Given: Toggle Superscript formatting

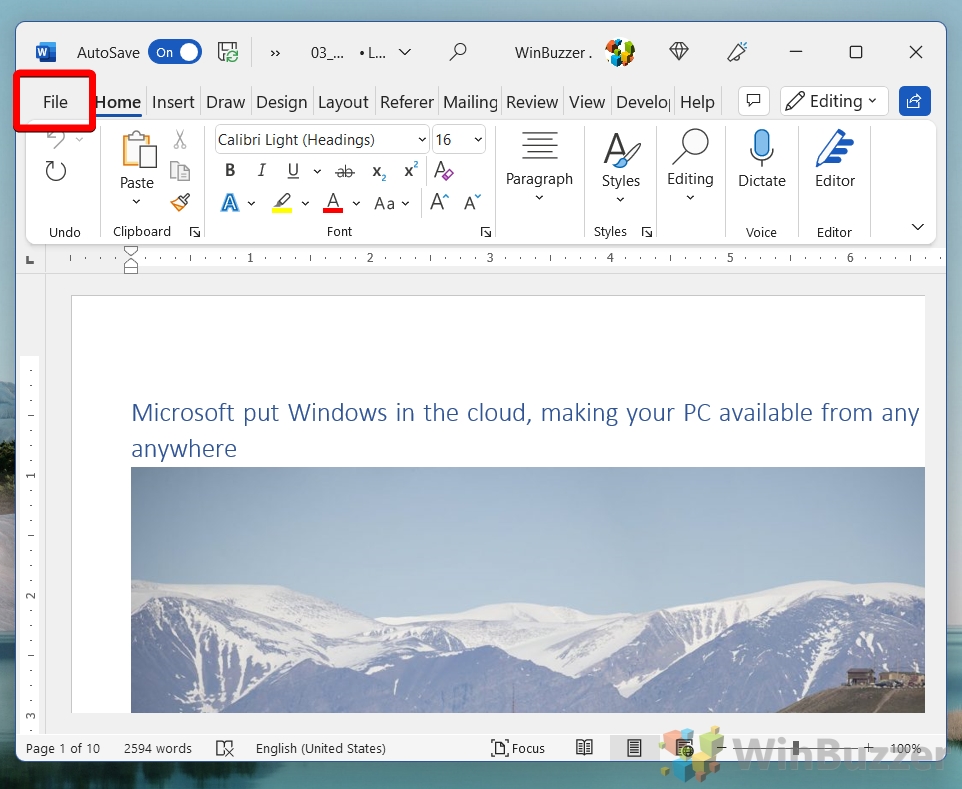Looking at the screenshot, I should tap(410, 169).
